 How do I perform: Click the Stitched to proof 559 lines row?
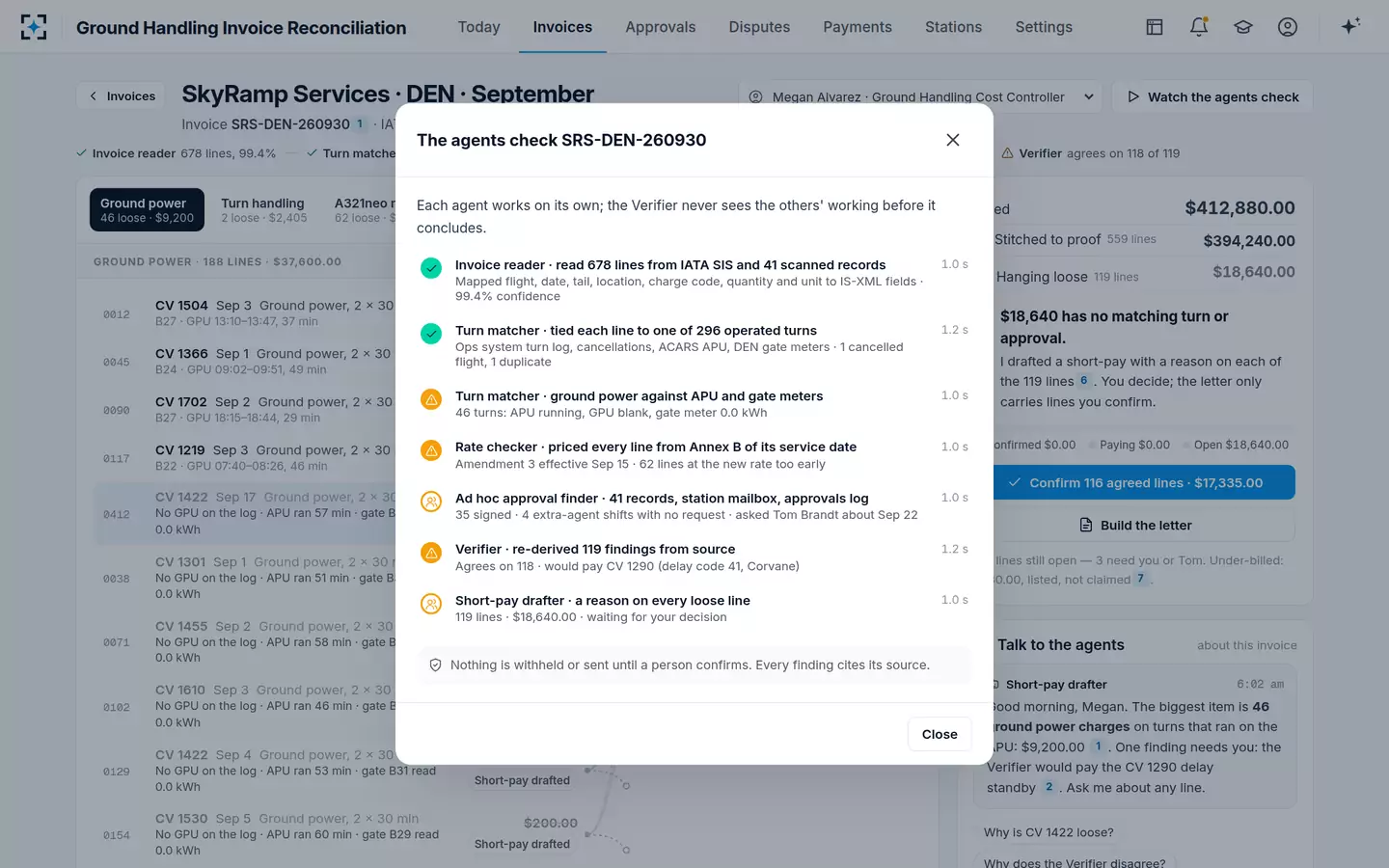(1145, 240)
